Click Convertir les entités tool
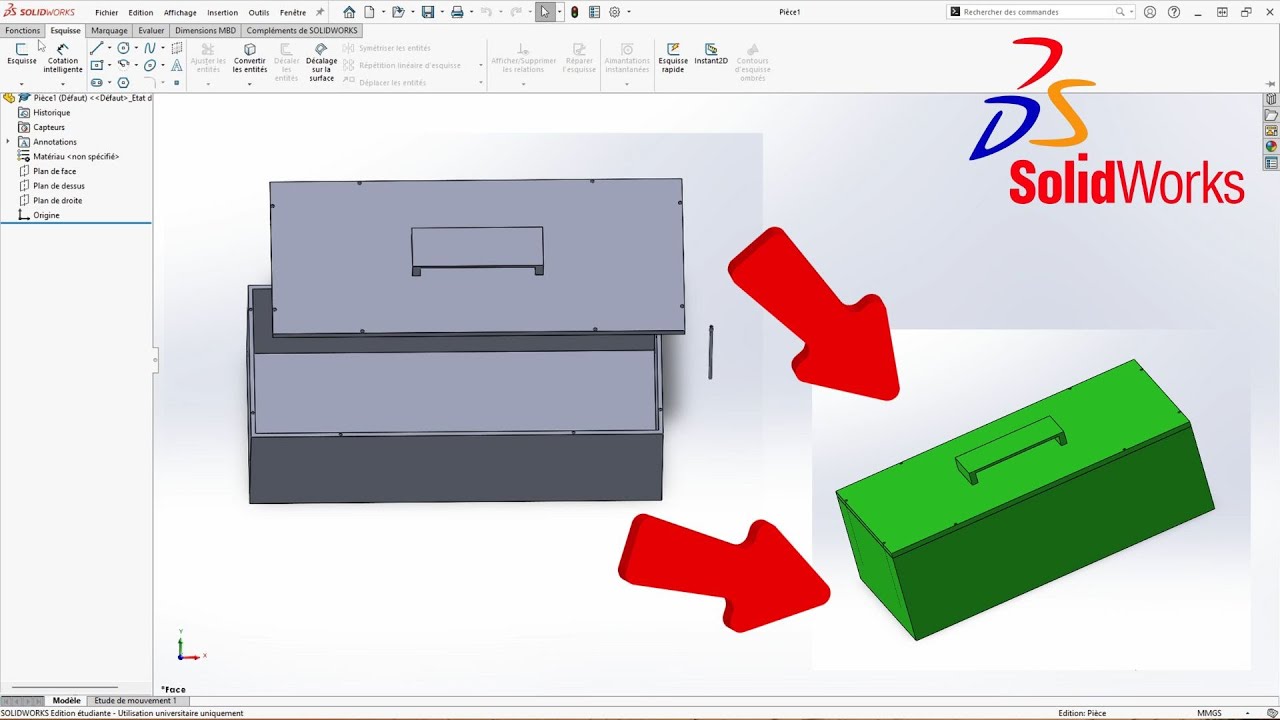The width and height of the screenshot is (1280, 720). (x=250, y=58)
